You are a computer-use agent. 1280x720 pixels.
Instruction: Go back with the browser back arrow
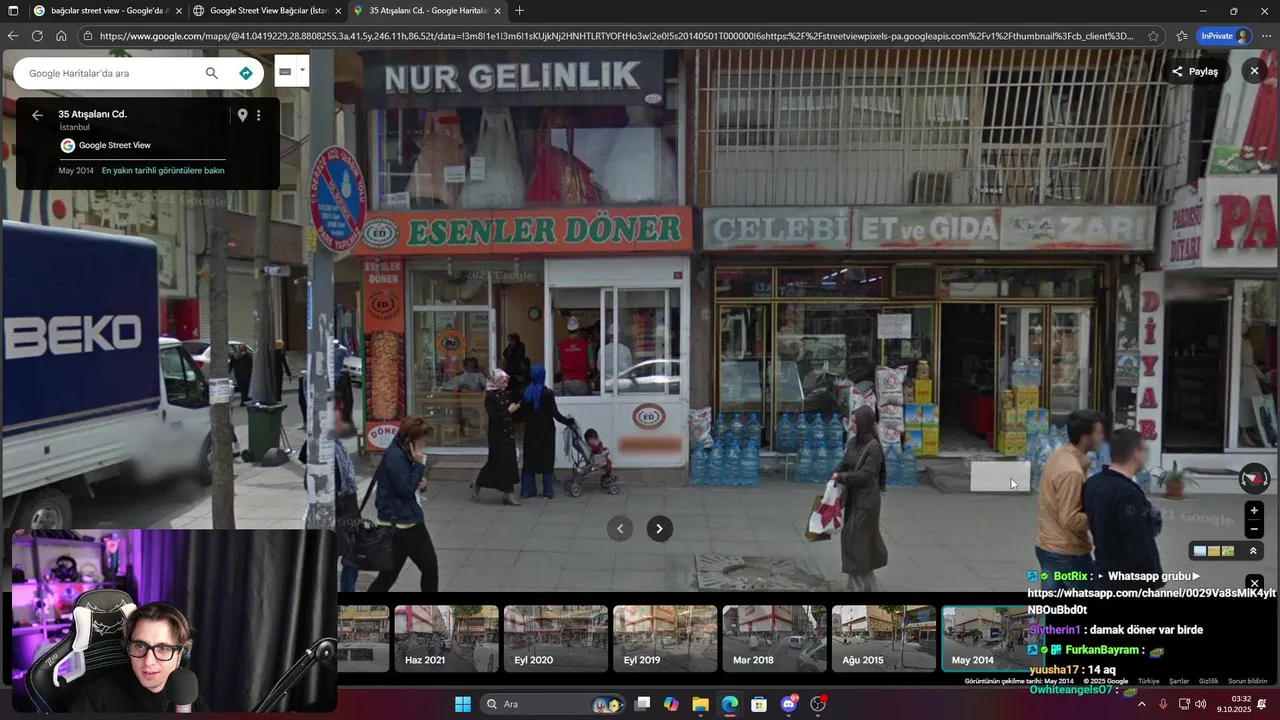(x=13, y=36)
